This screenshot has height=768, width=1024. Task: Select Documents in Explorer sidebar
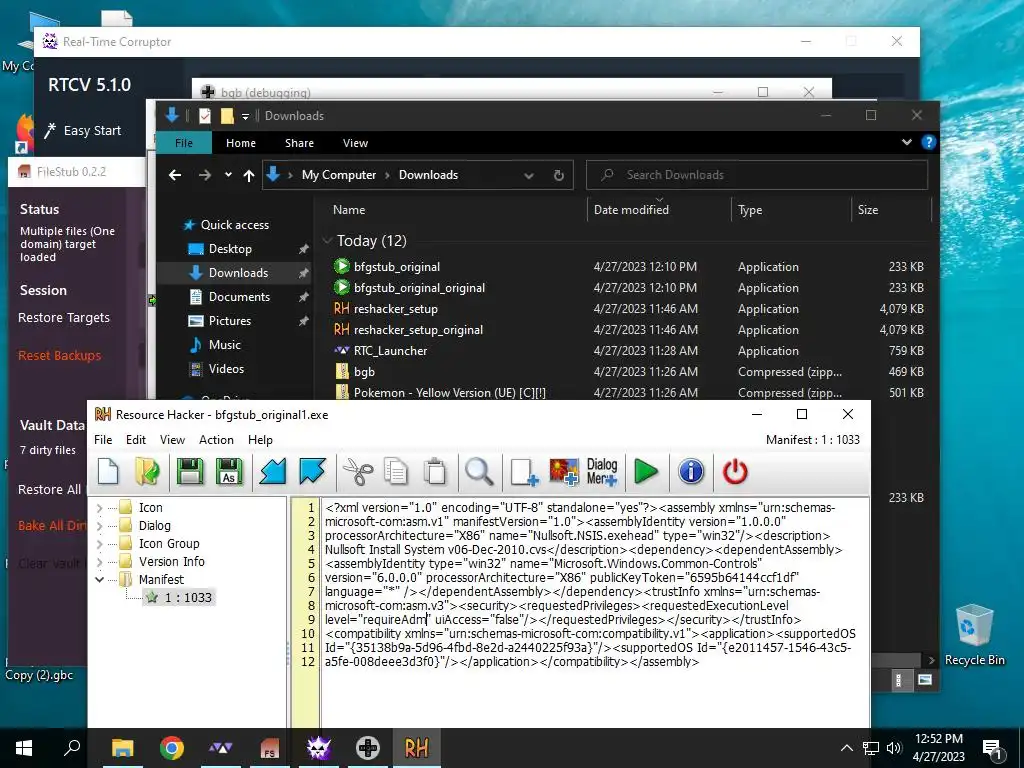[x=239, y=296]
